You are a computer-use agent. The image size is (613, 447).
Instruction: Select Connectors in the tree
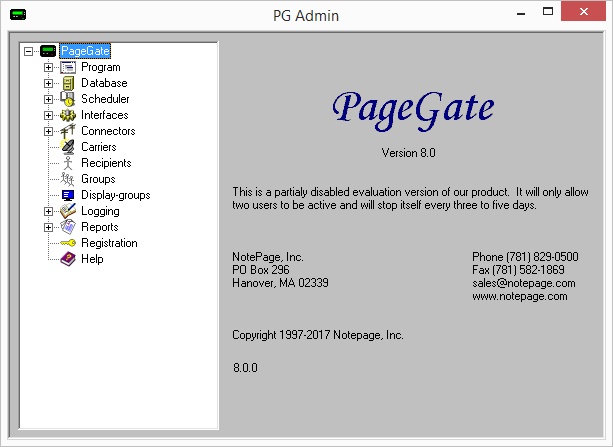108,131
